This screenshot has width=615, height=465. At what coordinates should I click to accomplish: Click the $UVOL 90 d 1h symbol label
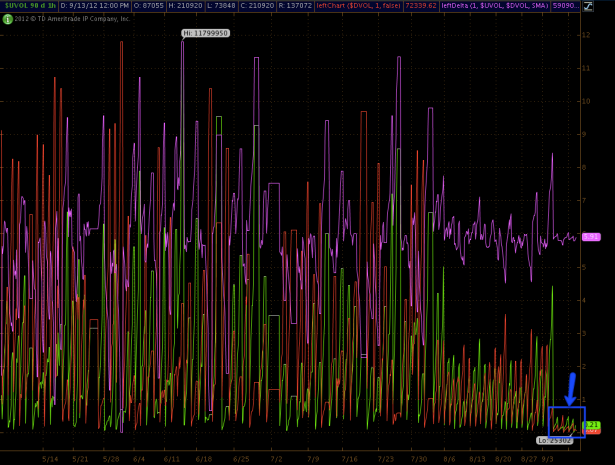pos(28,5)
